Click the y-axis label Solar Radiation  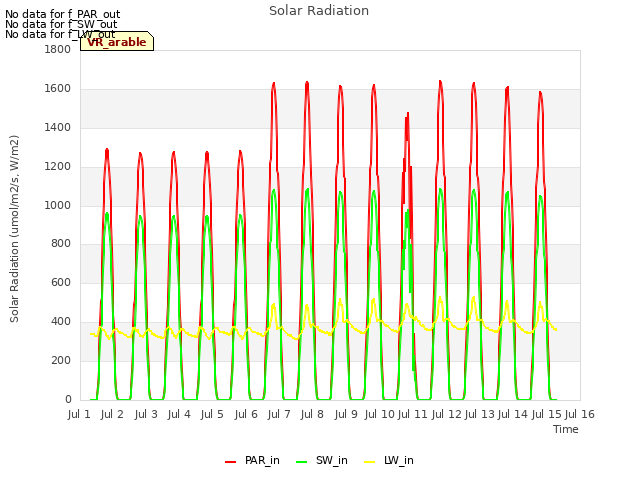14,229
